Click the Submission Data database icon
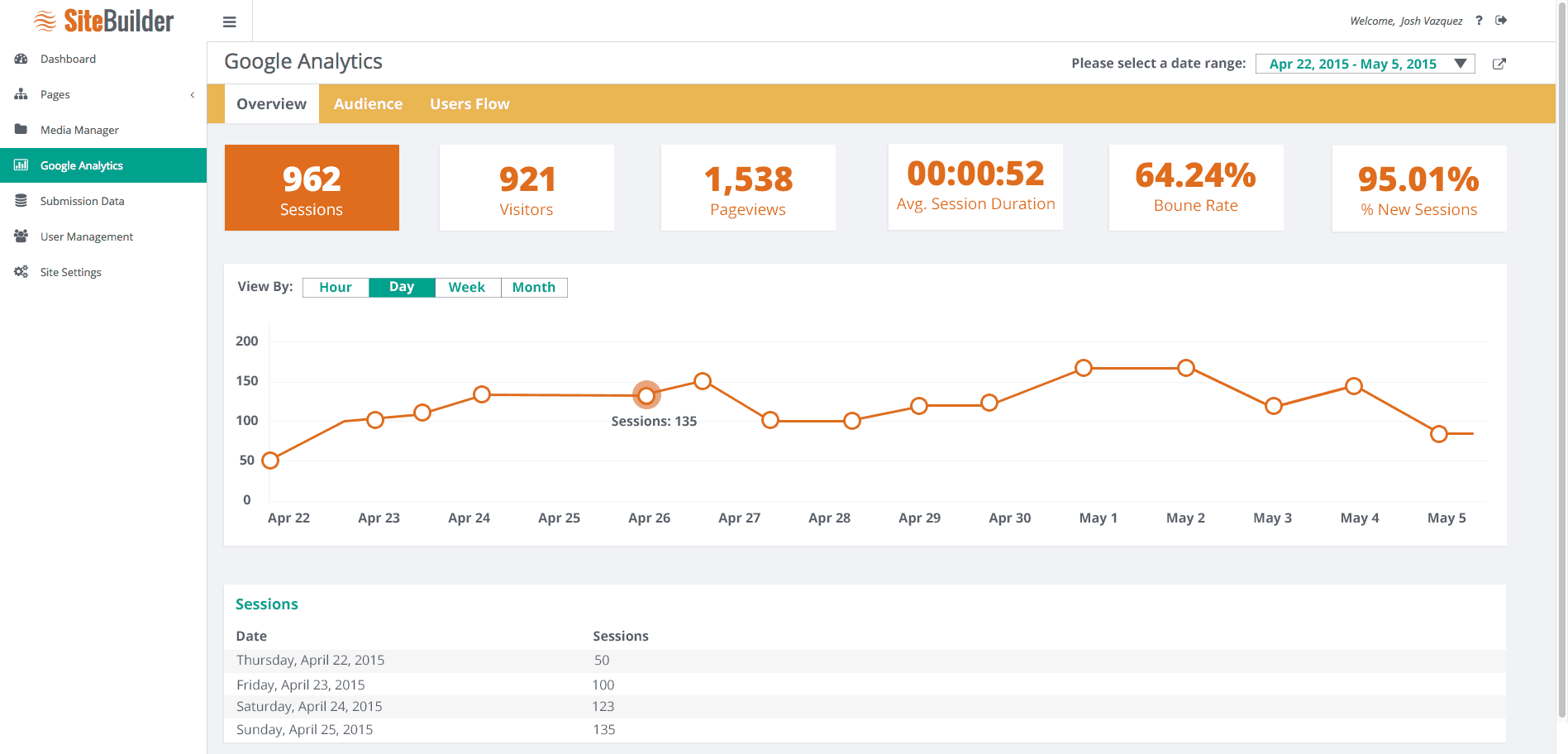 21,201
